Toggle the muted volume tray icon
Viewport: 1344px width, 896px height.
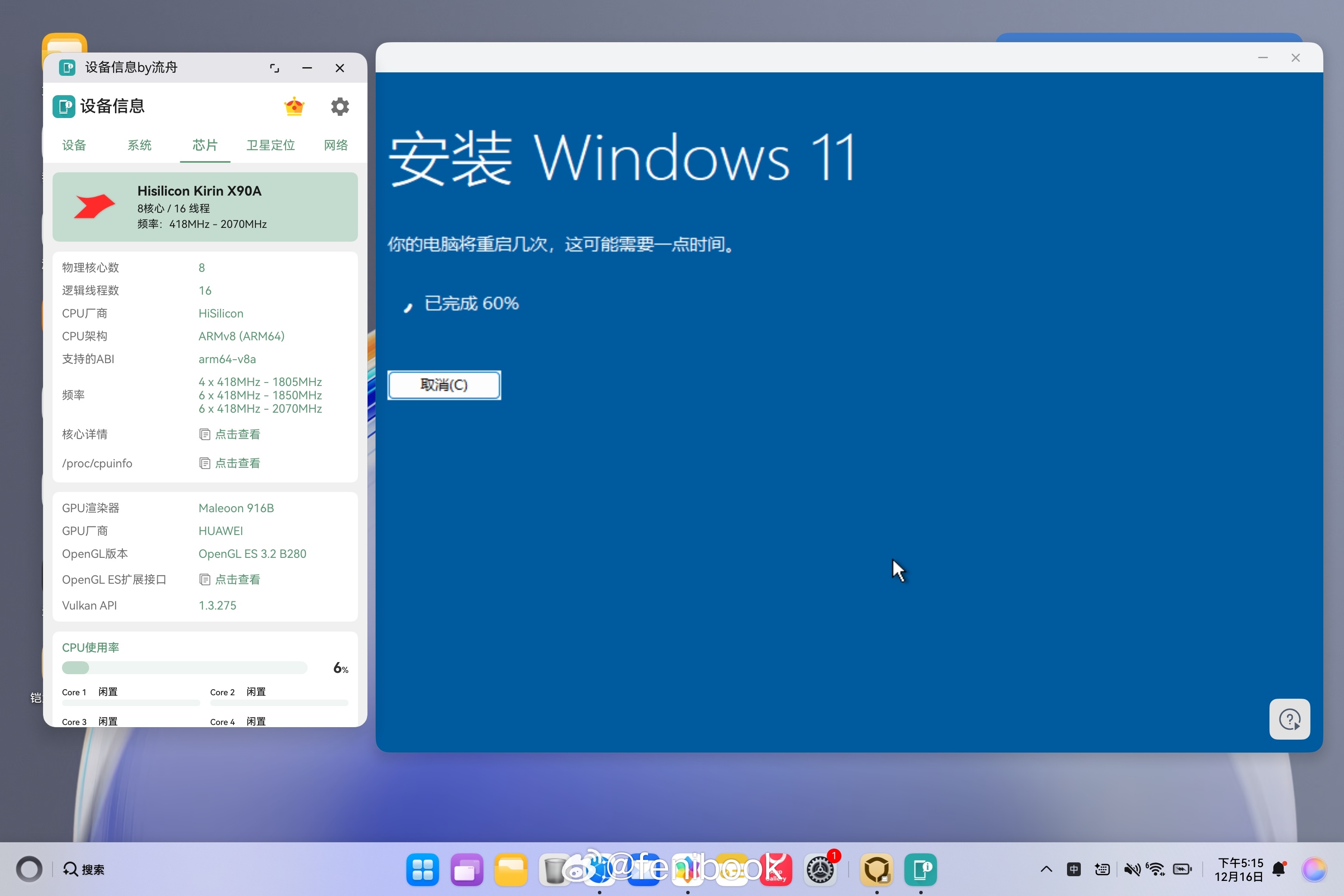pos(1132,869)
